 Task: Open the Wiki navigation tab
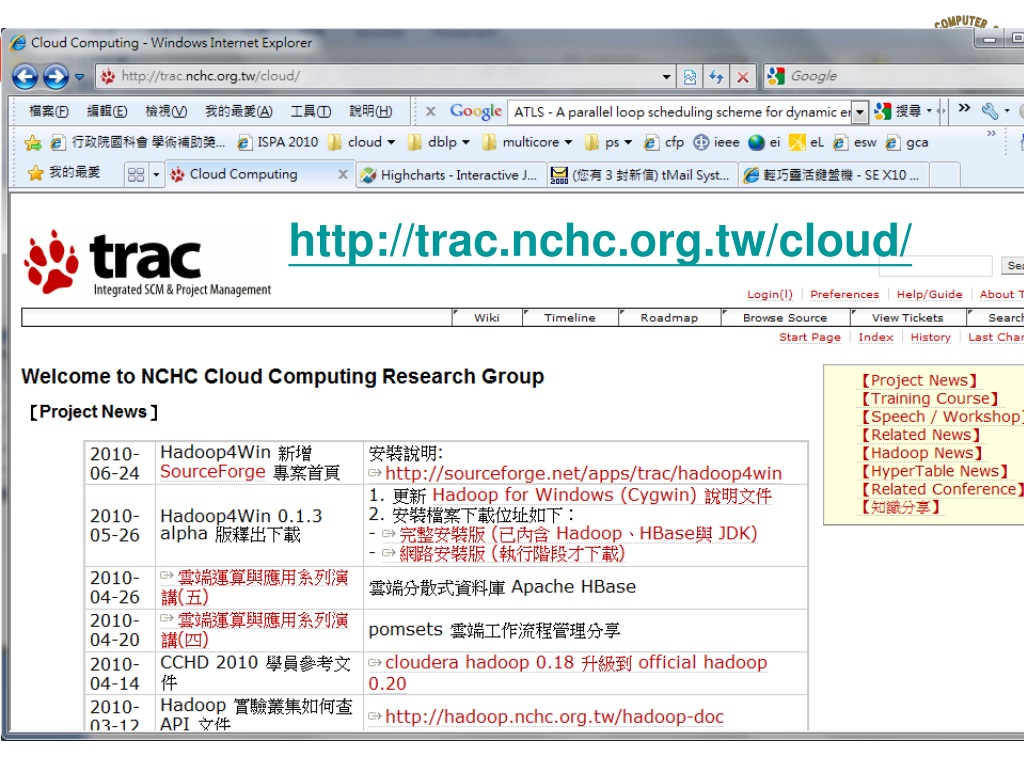click(x=487, y=318)
